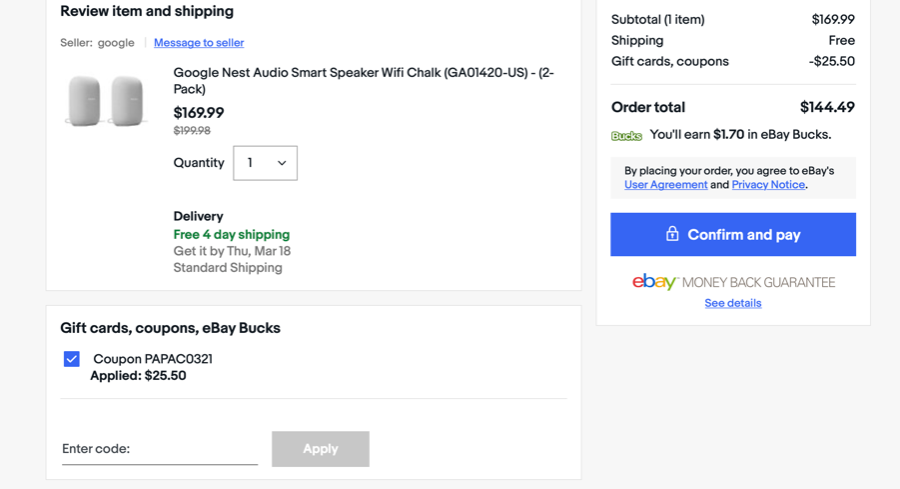Image resolution: width=900 pixels, height=489 pixels.
Task: Click the Free shipping value in summary
Action: click(841, 41)
